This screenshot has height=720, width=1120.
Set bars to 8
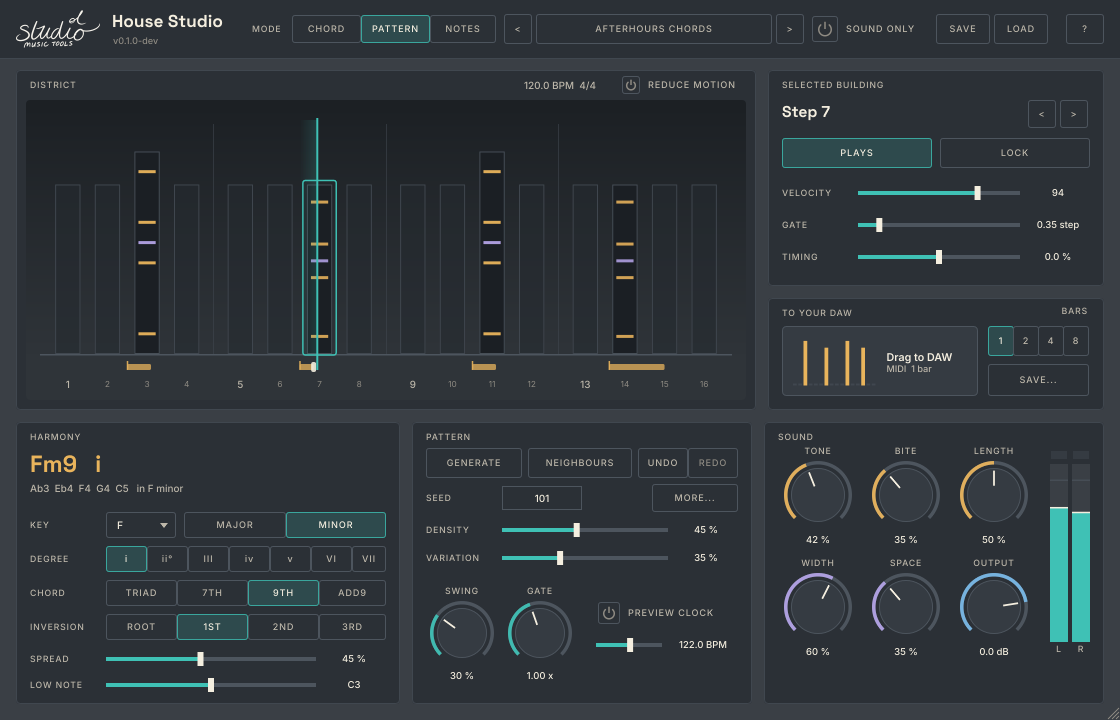tap(1076, 341)
